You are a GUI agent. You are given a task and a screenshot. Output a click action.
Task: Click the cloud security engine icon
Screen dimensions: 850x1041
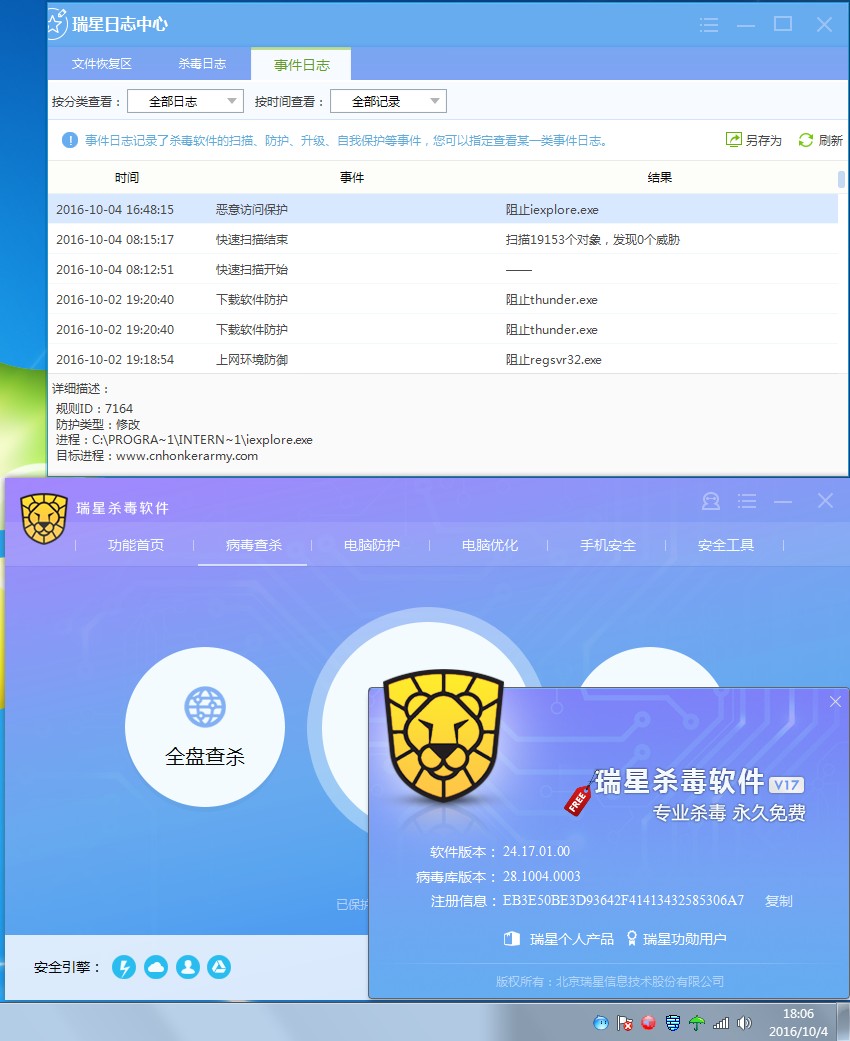point(156,967)
